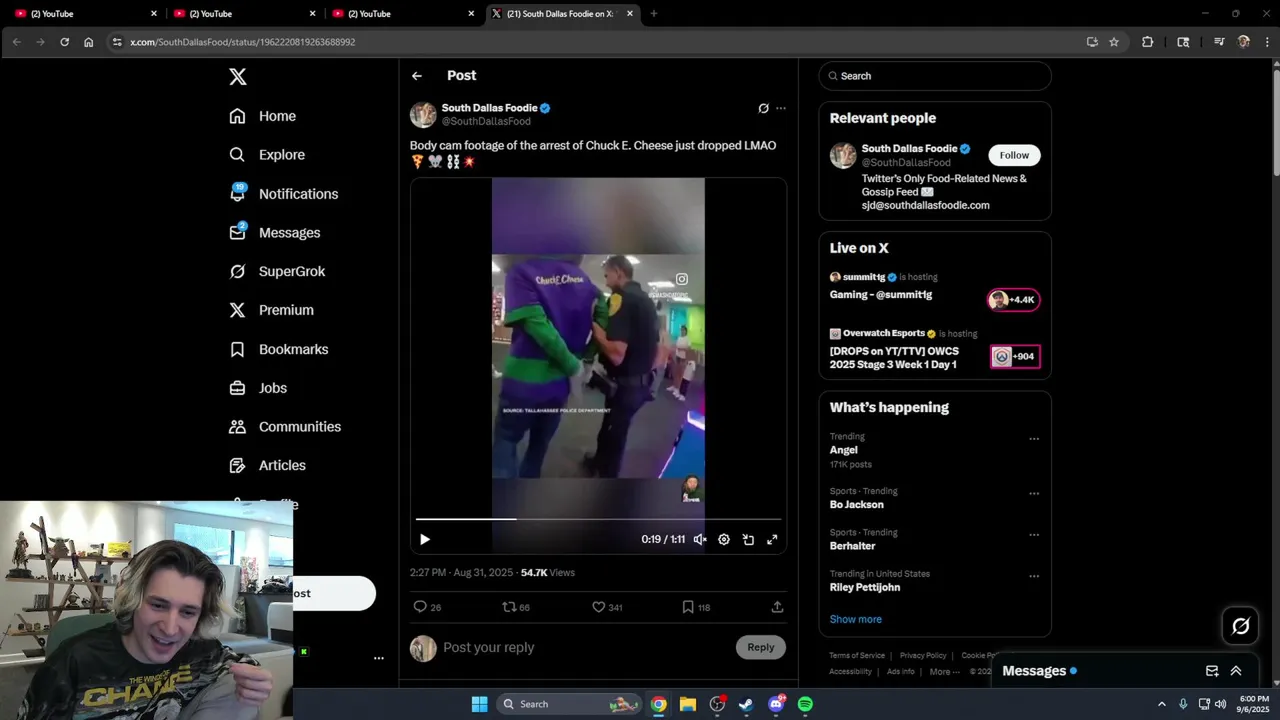
Task: Click the address bar URL
Action: click(x=243, y=42)
